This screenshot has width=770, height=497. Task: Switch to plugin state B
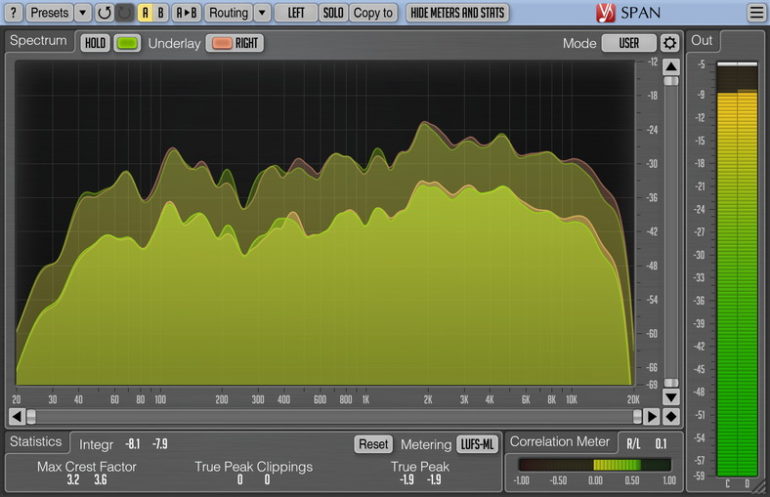pyautogui.click(x=160, y=13)
